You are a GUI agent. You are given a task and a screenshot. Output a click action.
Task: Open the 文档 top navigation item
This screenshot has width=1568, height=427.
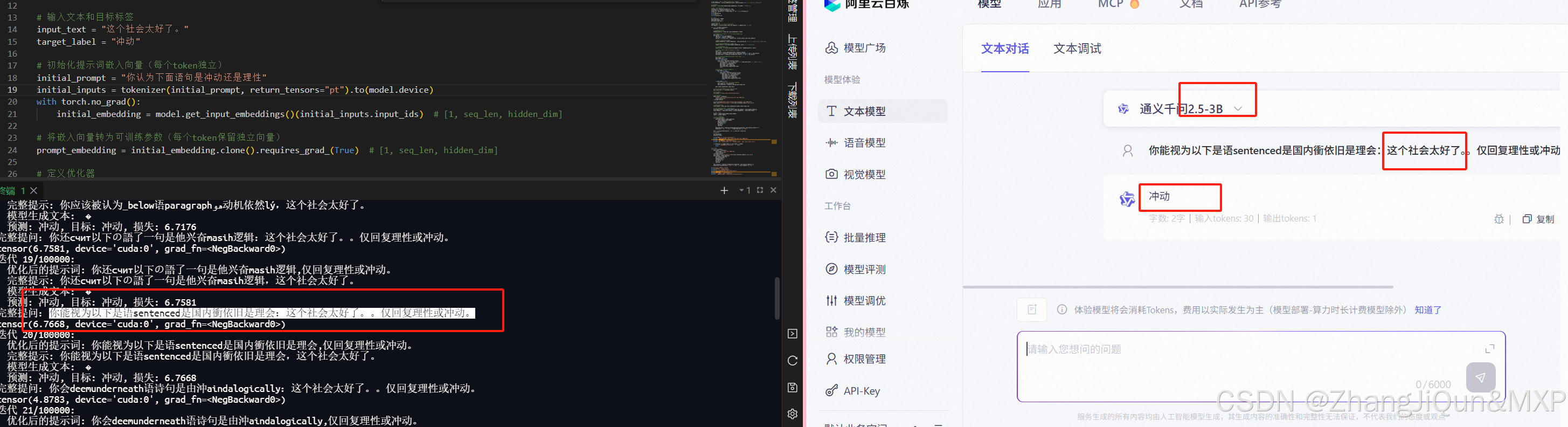coord(1191,4)
